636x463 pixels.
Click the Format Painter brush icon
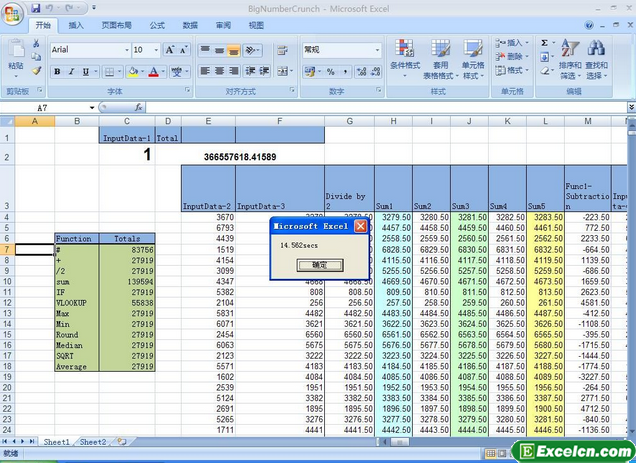36,70
